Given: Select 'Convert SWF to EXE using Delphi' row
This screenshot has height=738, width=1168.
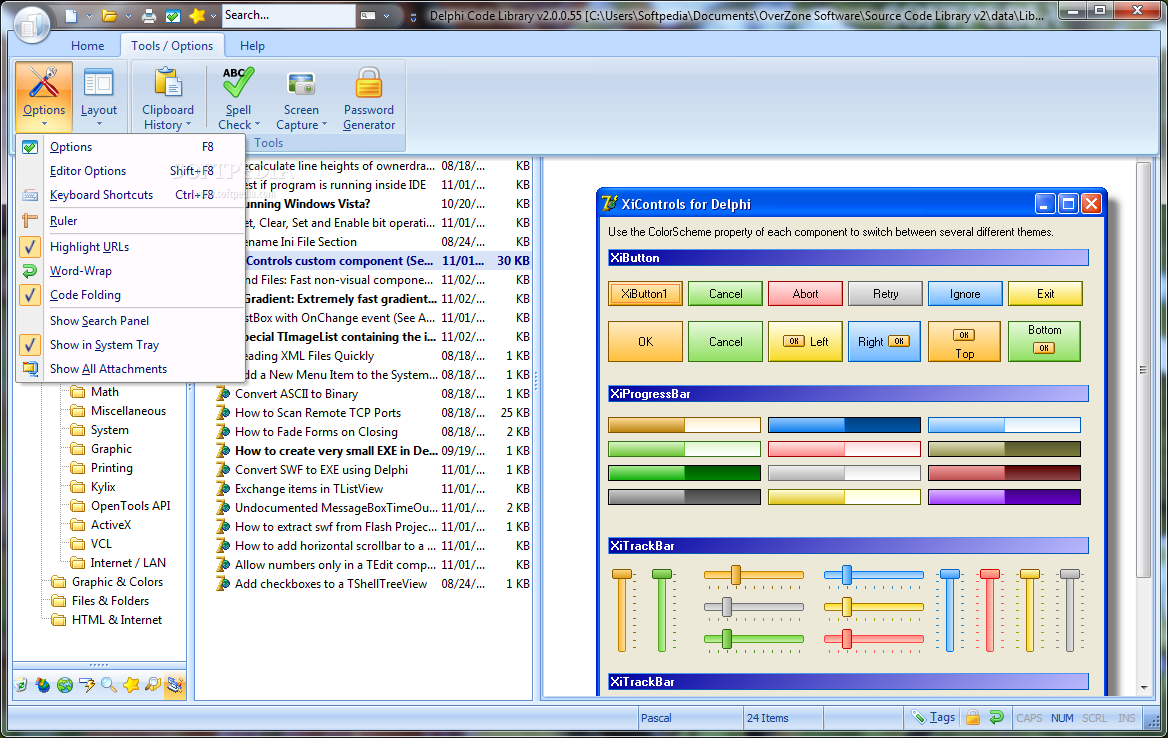Looking at the screenshot, I should coord(373,470).
